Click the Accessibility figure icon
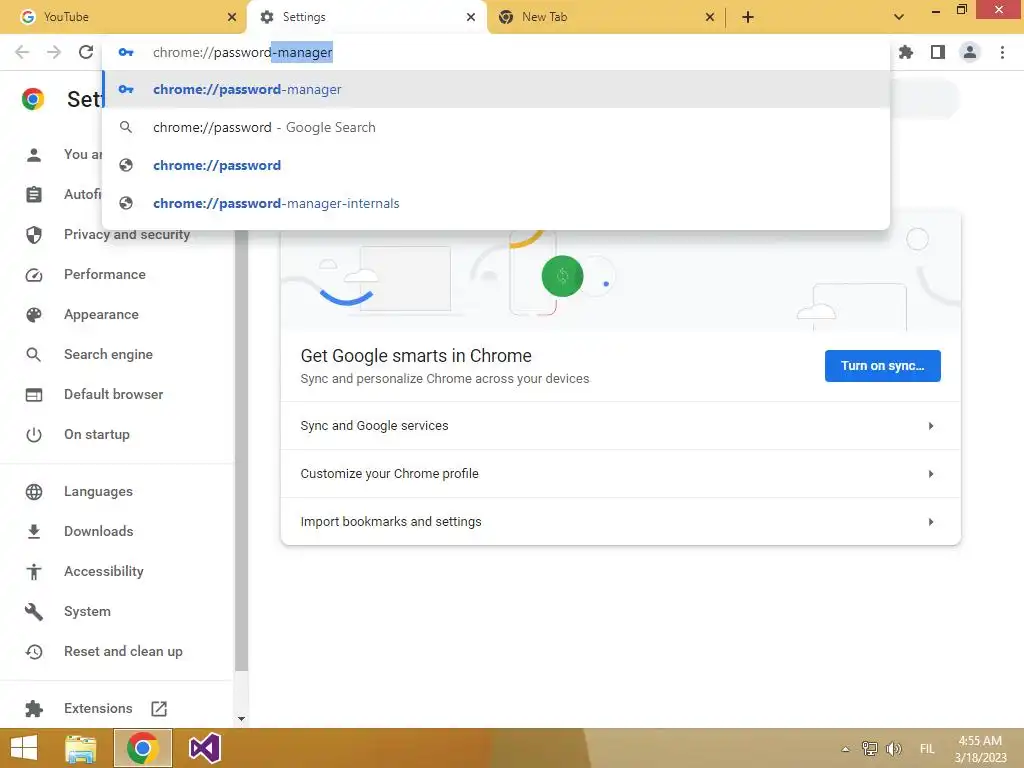 (x=34, y=571)
